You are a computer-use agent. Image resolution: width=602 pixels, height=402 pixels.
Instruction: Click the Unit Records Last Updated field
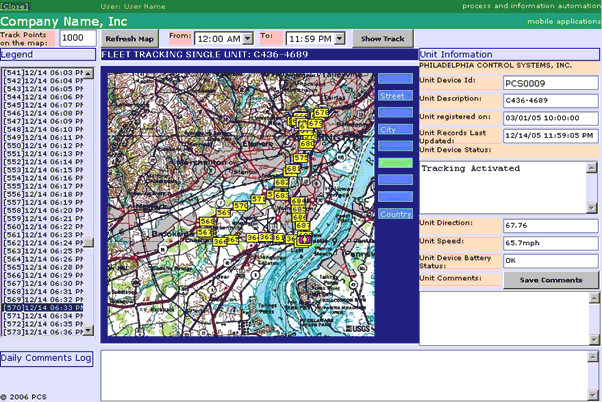click(551, 136)
